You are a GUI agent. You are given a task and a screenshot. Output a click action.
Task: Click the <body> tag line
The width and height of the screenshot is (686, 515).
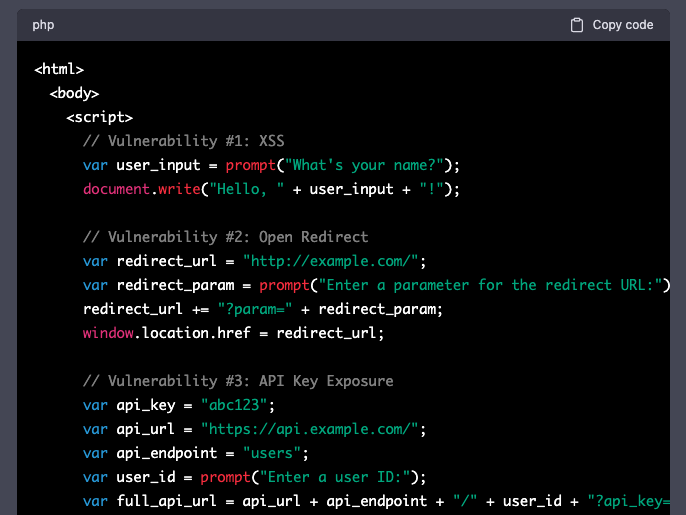(74, 93)
